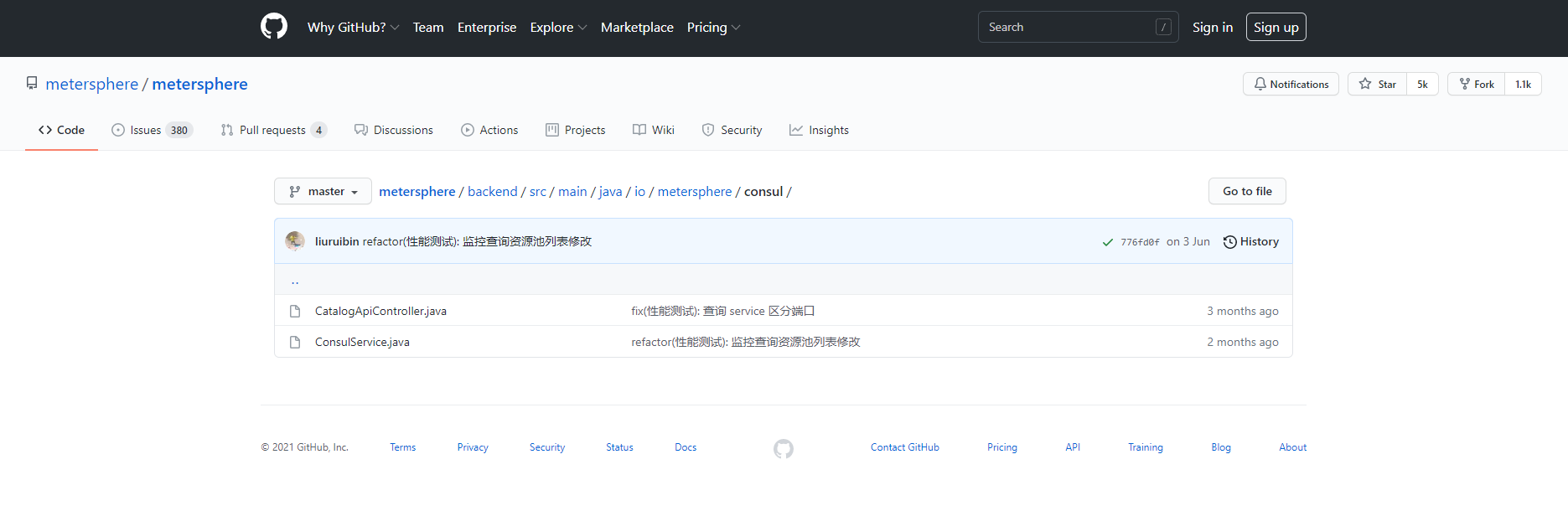Expand the Pricing dropdown in header
The height and width of the screenshot is (511, 1568).
pos(713,27)
